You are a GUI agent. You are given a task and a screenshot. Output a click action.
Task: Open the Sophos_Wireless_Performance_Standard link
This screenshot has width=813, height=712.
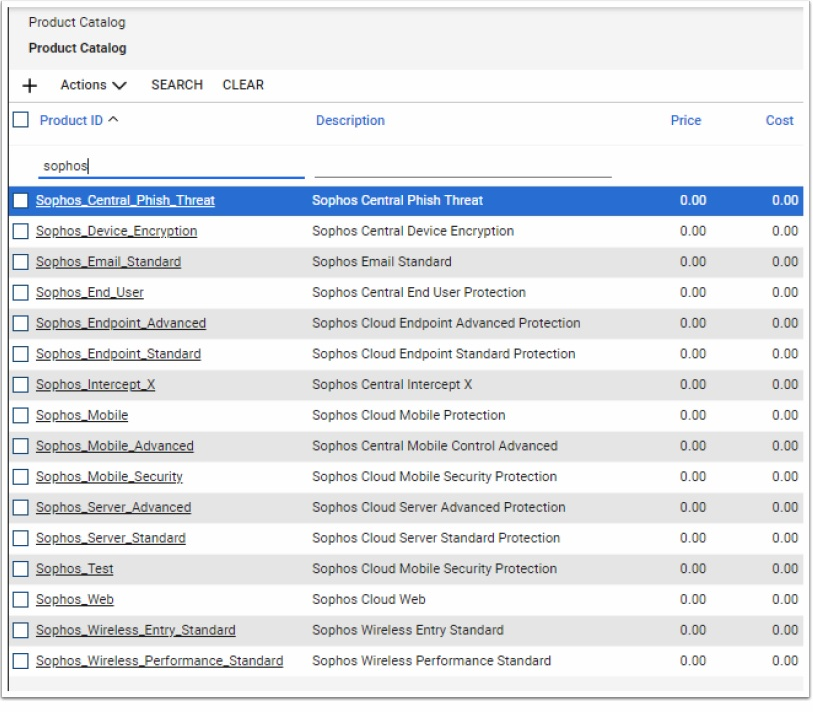click(x=159, y=661)
